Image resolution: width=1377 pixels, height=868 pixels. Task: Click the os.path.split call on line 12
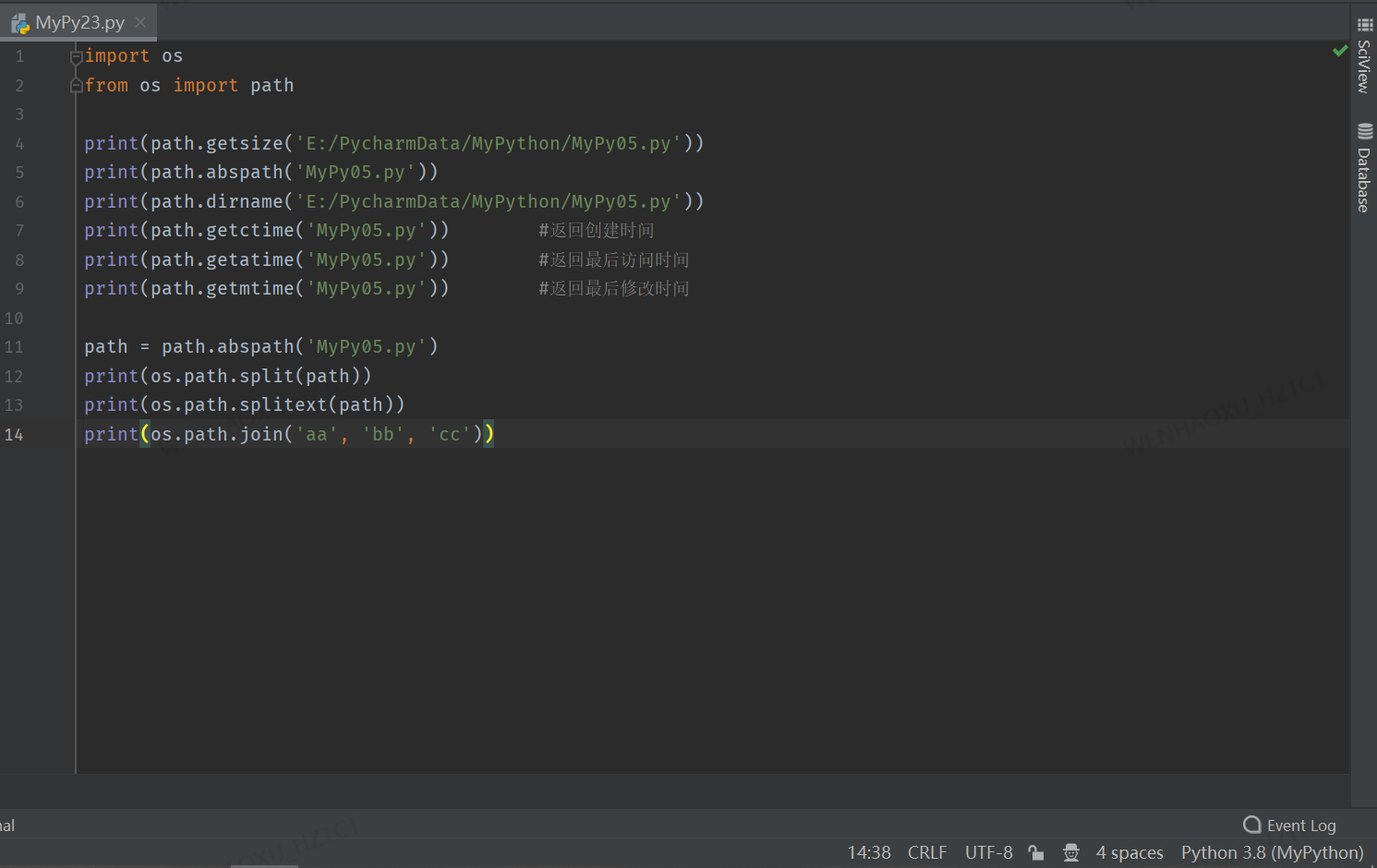[228, 376]
